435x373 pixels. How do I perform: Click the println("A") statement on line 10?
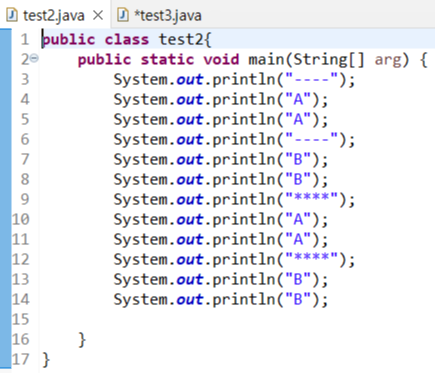coord(221,220)
